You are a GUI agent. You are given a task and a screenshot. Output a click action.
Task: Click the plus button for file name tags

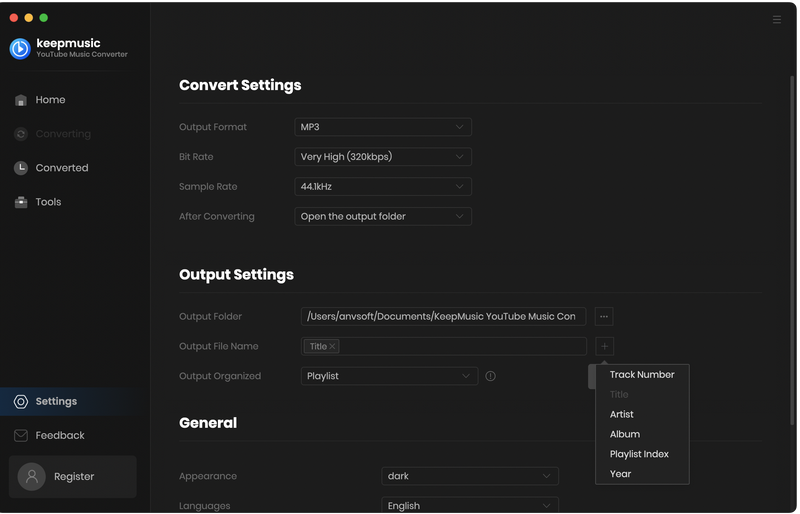pyautogui.click(x=604, y=347)
